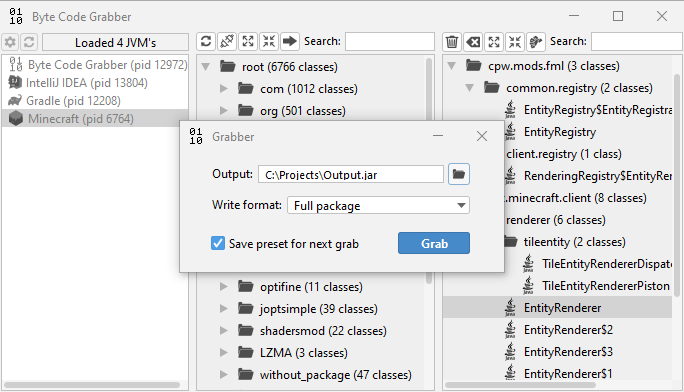Expand the org (501 classes) package
This screenshot has height=392, width=684.
(x=224, y=110)
